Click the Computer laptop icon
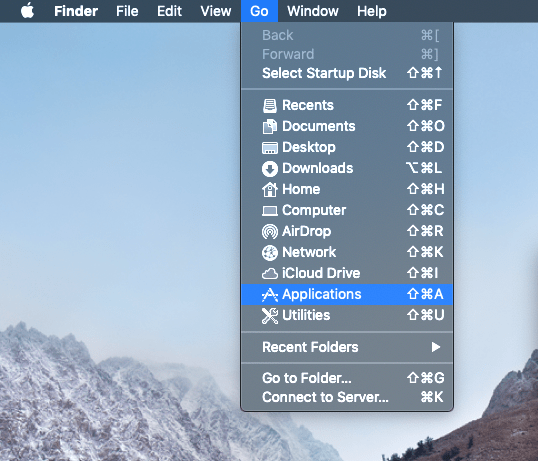 pos(270,211)
